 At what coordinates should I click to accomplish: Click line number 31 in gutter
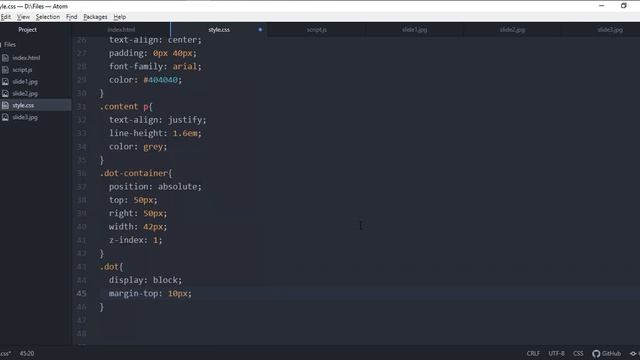tap(81, 107)
